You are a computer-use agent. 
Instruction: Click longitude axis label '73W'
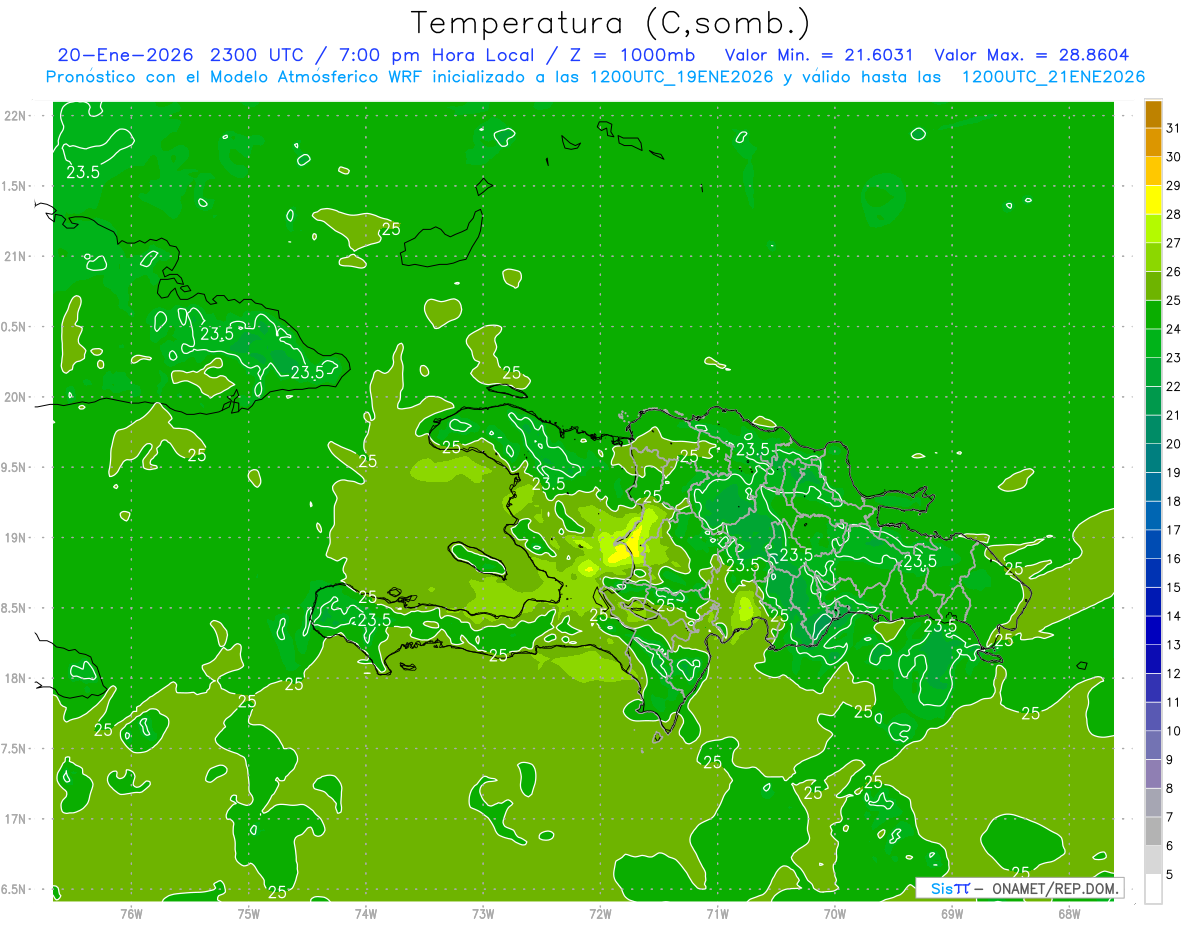tap(483, 914)
